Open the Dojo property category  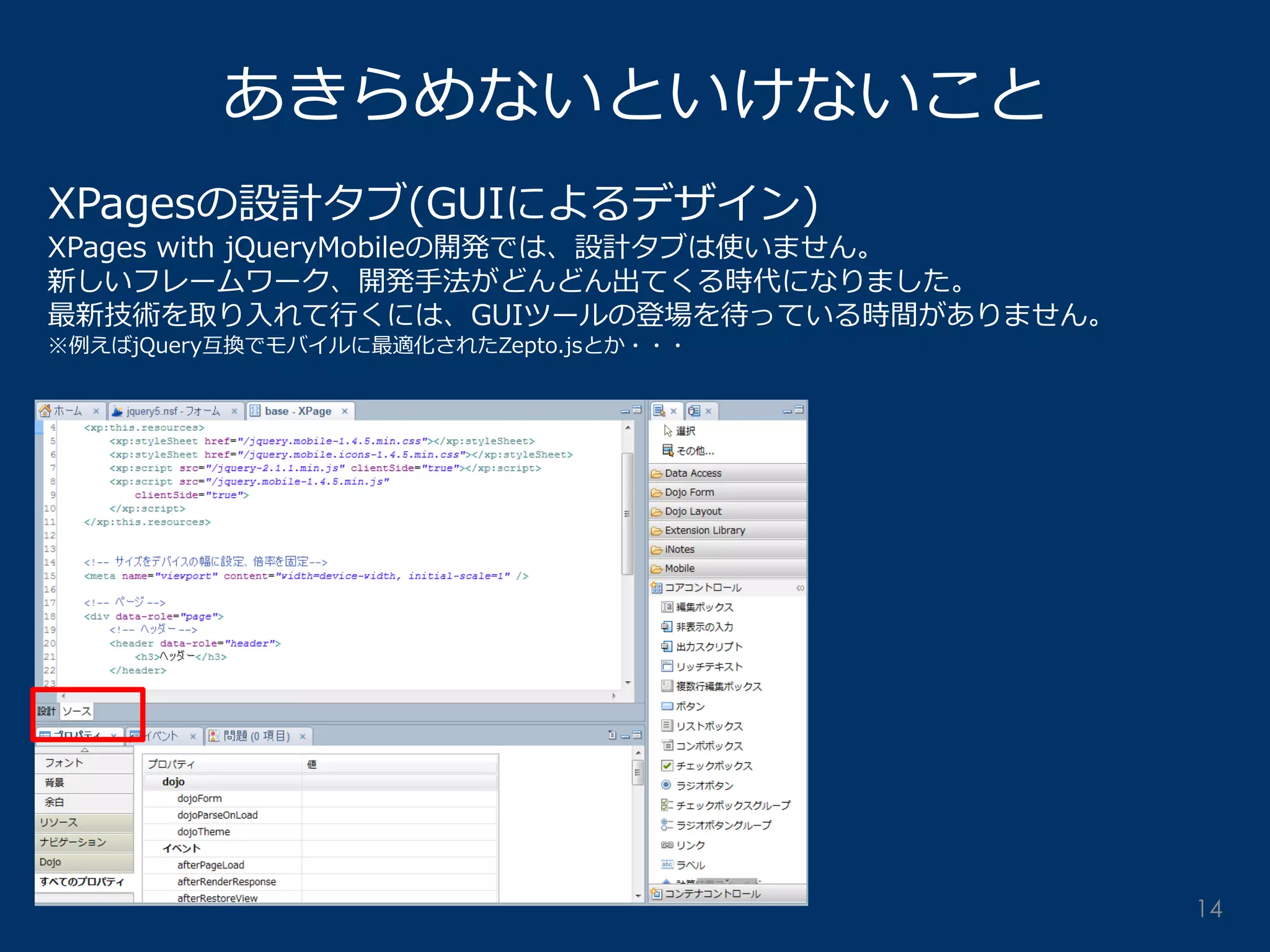click(84, 862)
